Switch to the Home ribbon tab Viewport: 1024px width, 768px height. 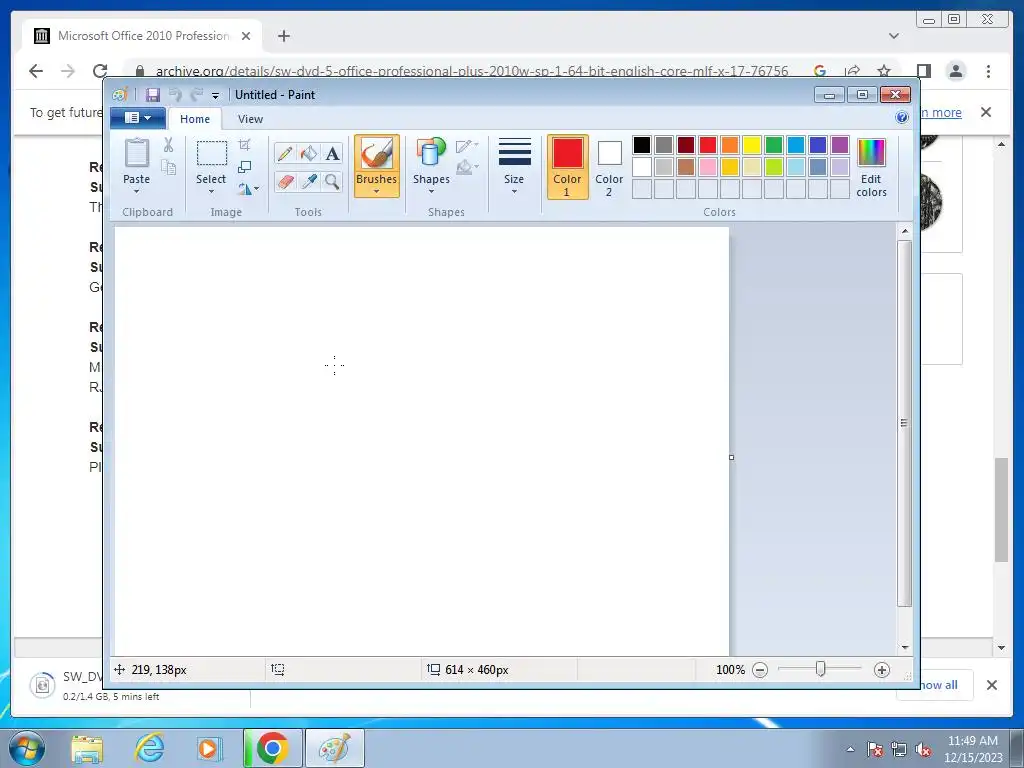tap(195, 119)
